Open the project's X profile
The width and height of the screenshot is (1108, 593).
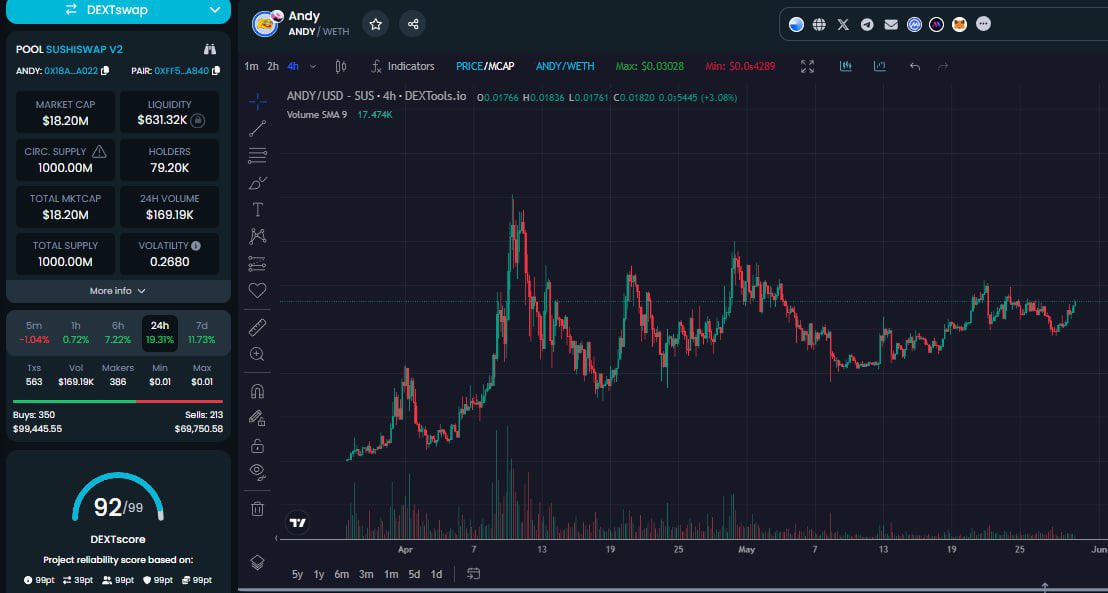coord(843,25)
